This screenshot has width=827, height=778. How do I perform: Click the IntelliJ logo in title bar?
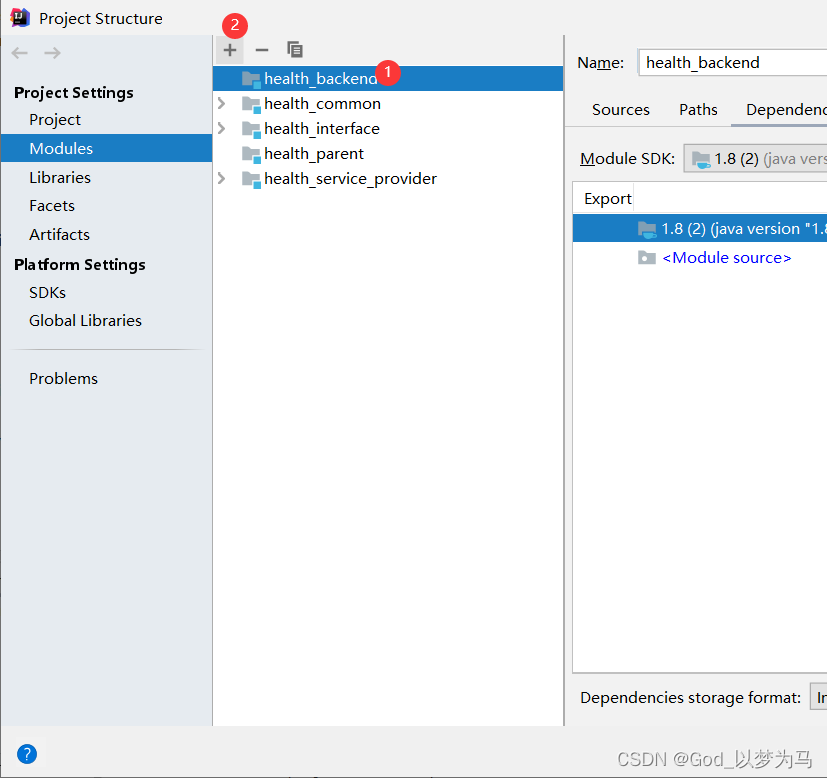20,17
